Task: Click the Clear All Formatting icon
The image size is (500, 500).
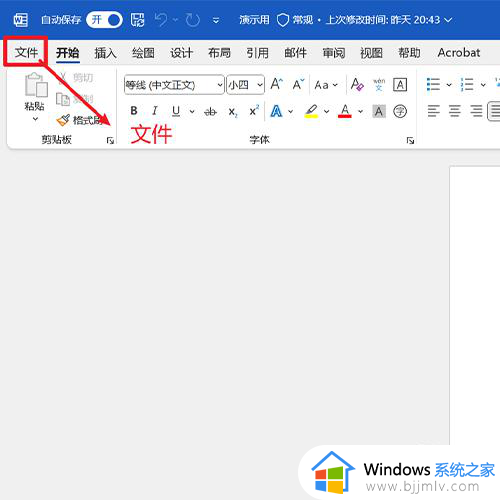Action: pyautogui.click(x=357, y=84)
